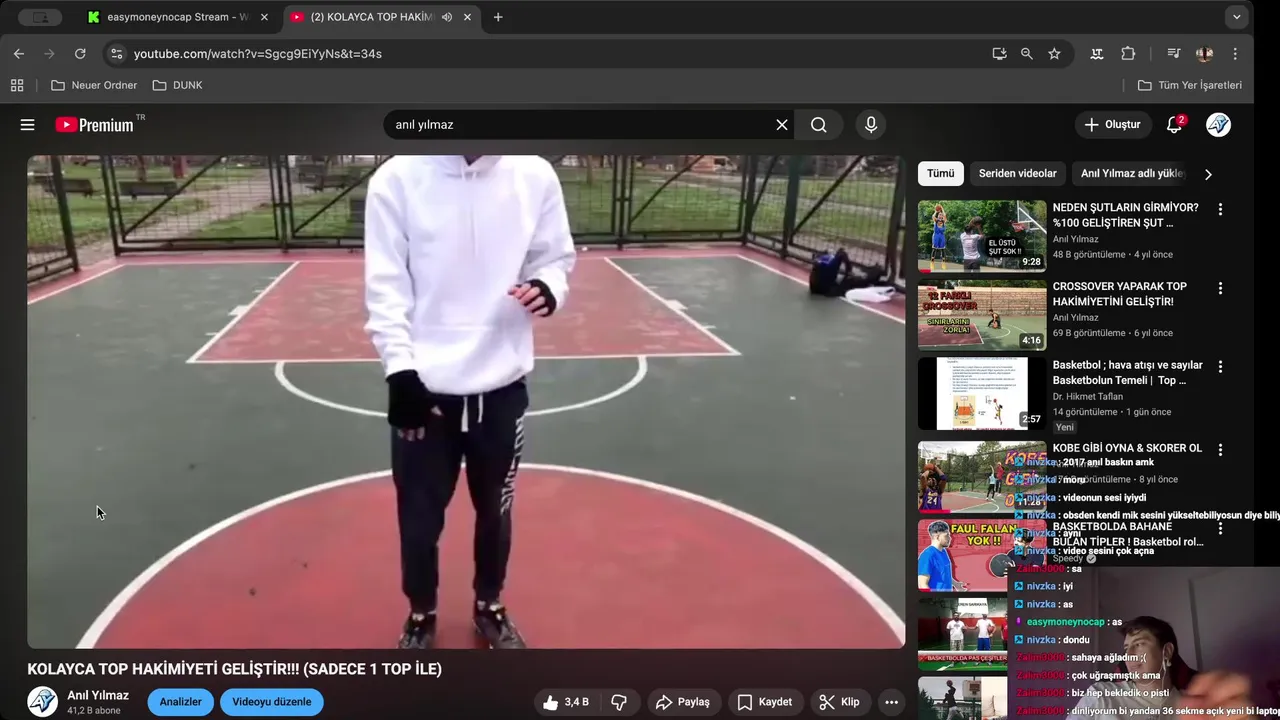Screen dimensions: 1280x720
Task: Open the Chrome profile avatar
Action: pos(1204,54)
